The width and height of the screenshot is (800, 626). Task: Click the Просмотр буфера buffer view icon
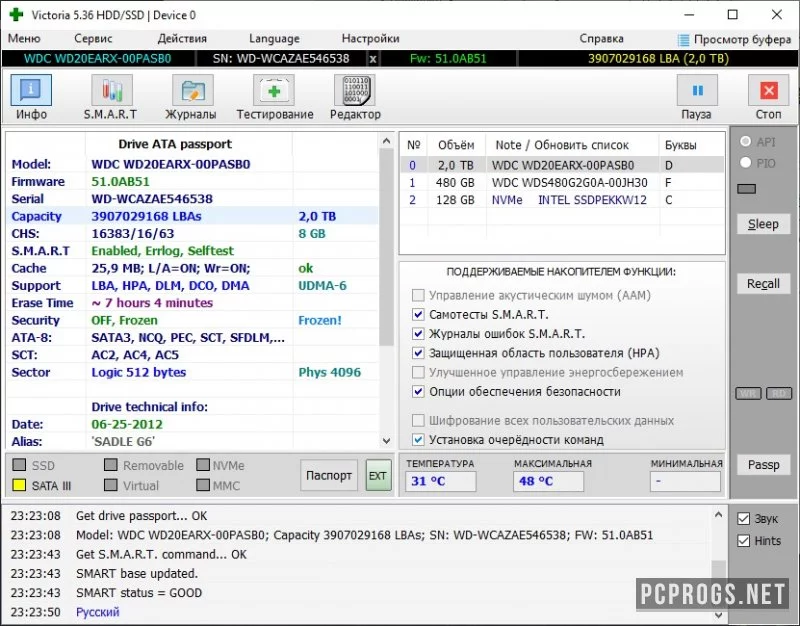click(683, 40)
